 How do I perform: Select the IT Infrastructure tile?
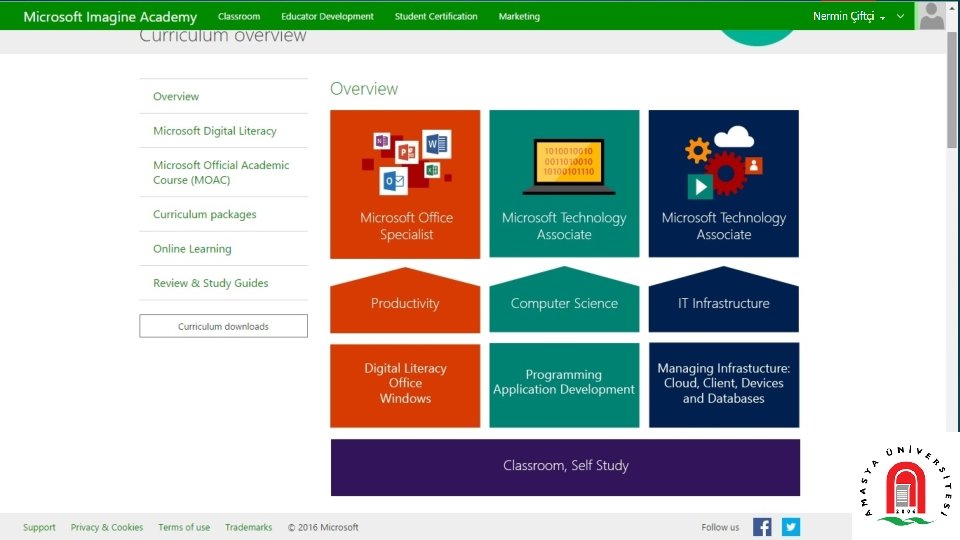coord(724,300)
